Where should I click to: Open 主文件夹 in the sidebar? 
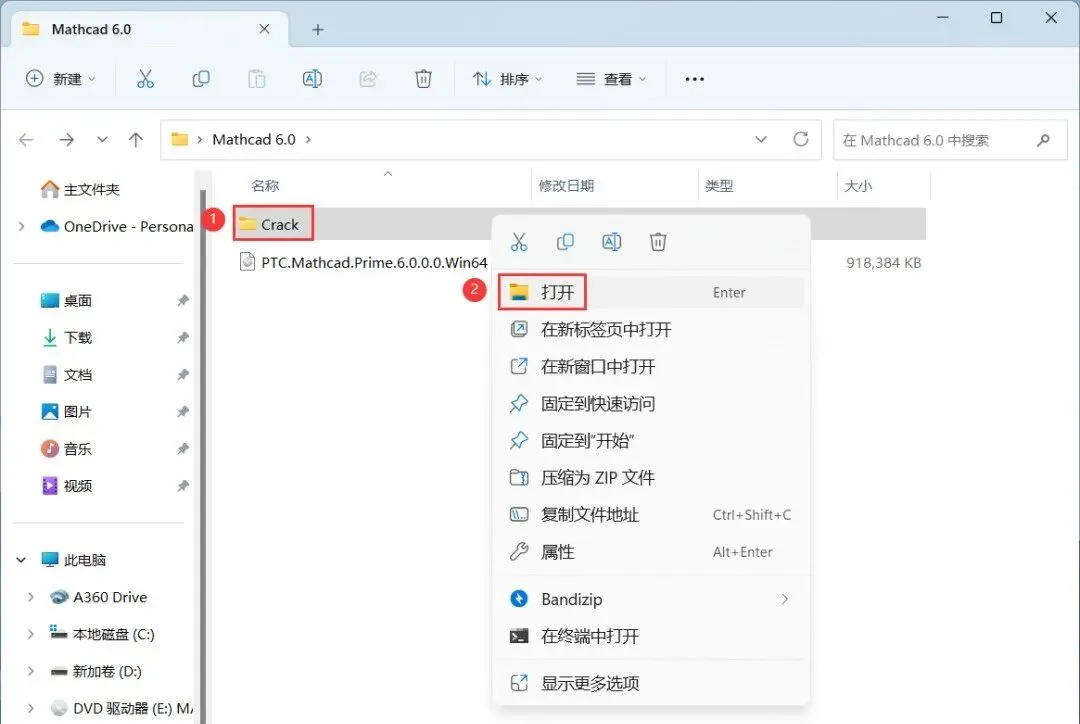pos(81,189)
